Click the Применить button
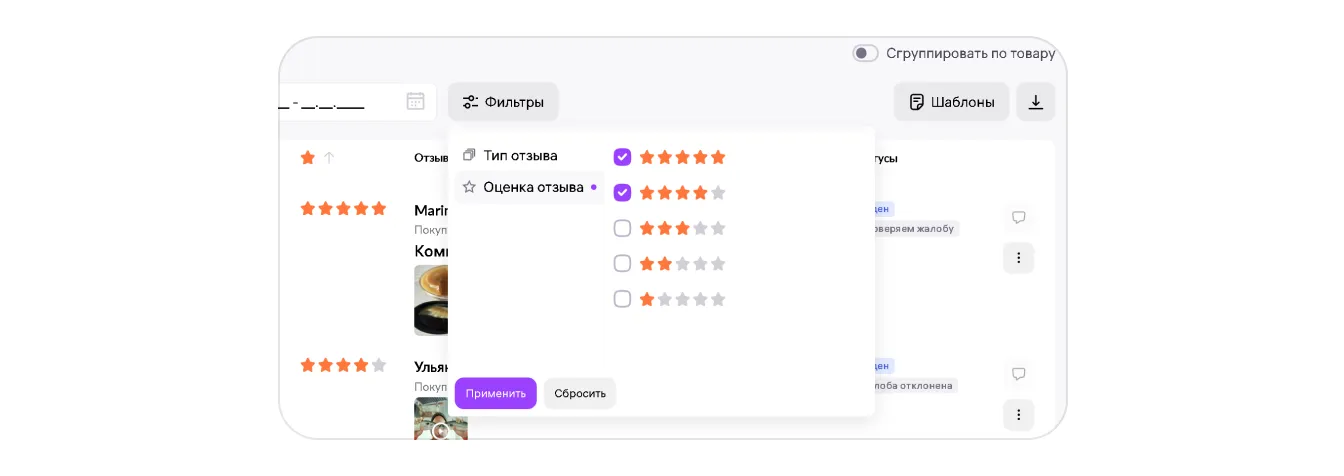This screenshot has height=476, width=1344. [495, 393]
